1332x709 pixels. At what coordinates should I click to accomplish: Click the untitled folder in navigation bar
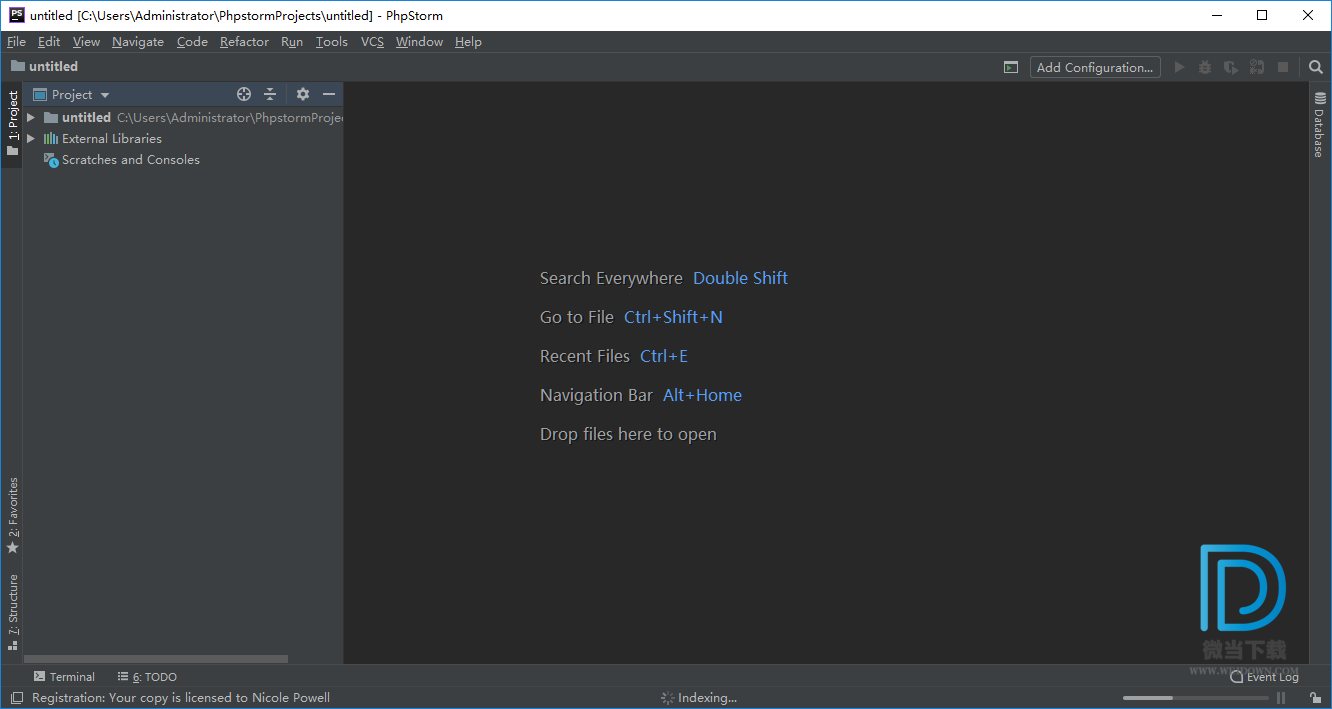[44, 67]
